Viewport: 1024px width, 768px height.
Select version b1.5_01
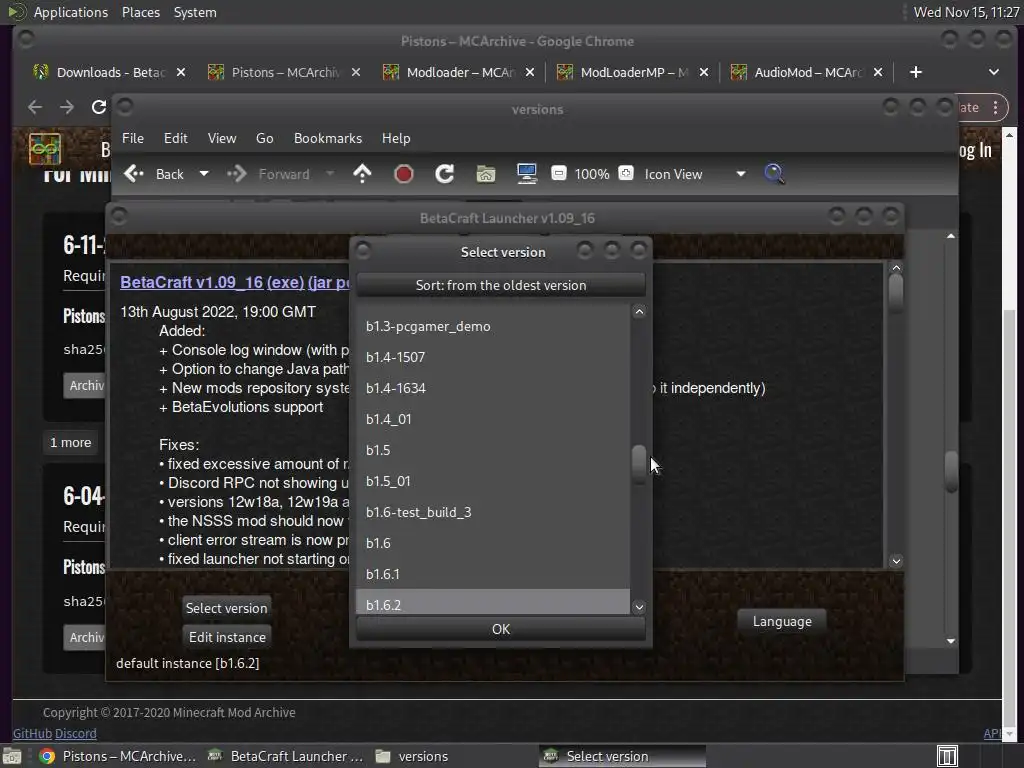coord(493,481)
